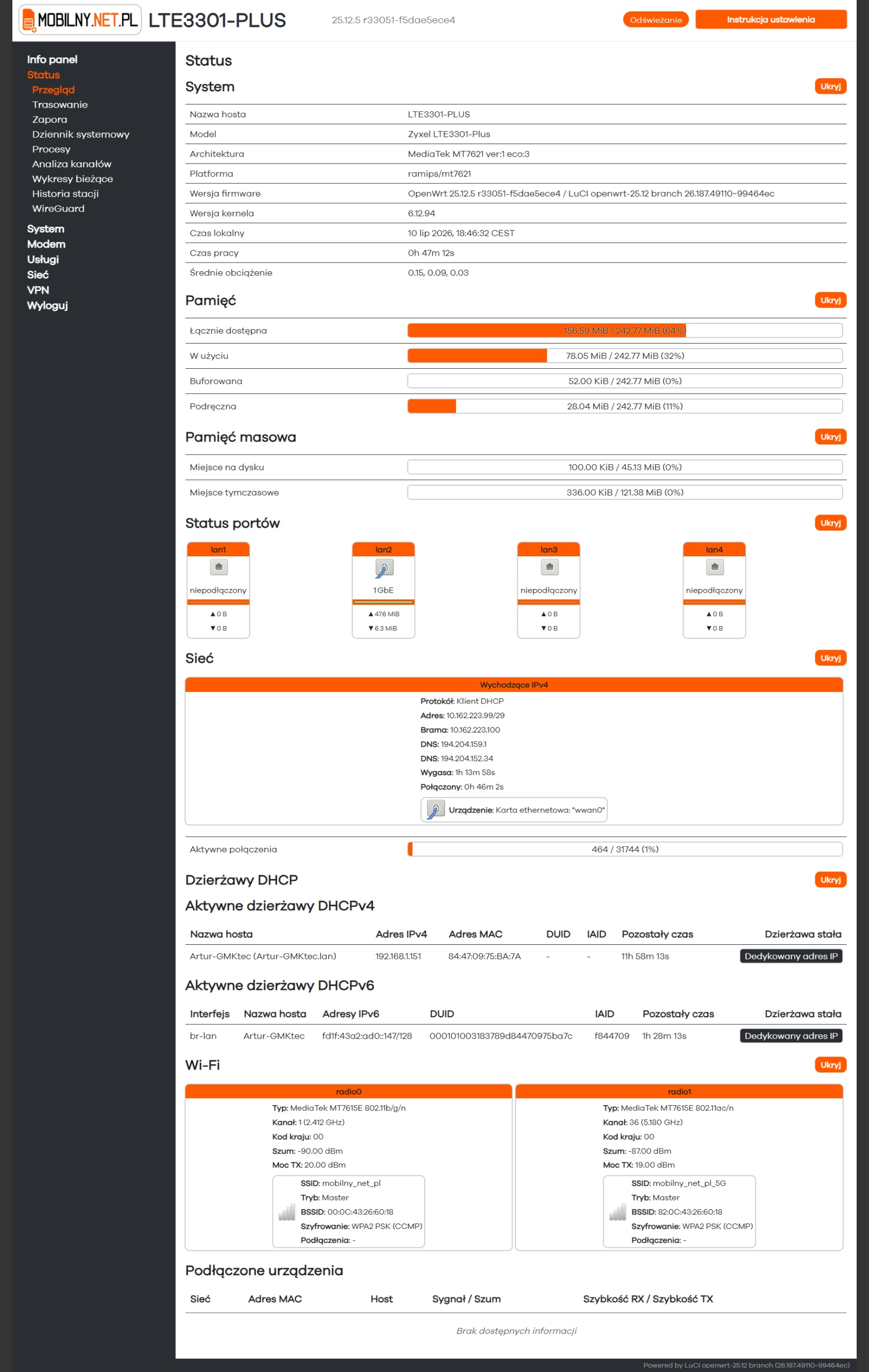Screen dimensions: 869x1372
Task: Hide the Status portów section
Action: tap(830, 523)
